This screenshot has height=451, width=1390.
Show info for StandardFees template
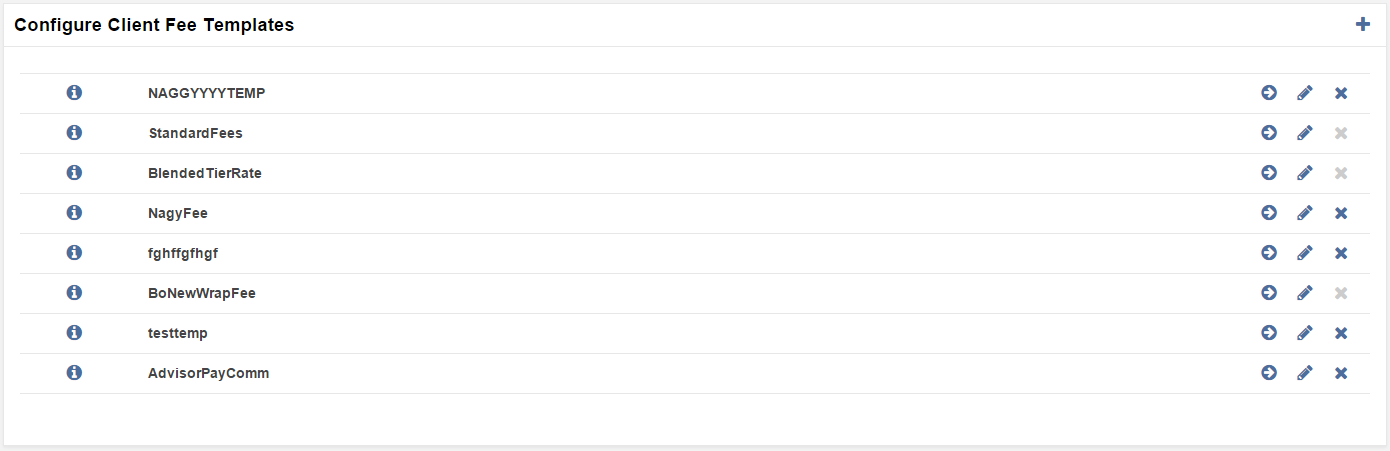pyautogui.click(x=74, y=133)
